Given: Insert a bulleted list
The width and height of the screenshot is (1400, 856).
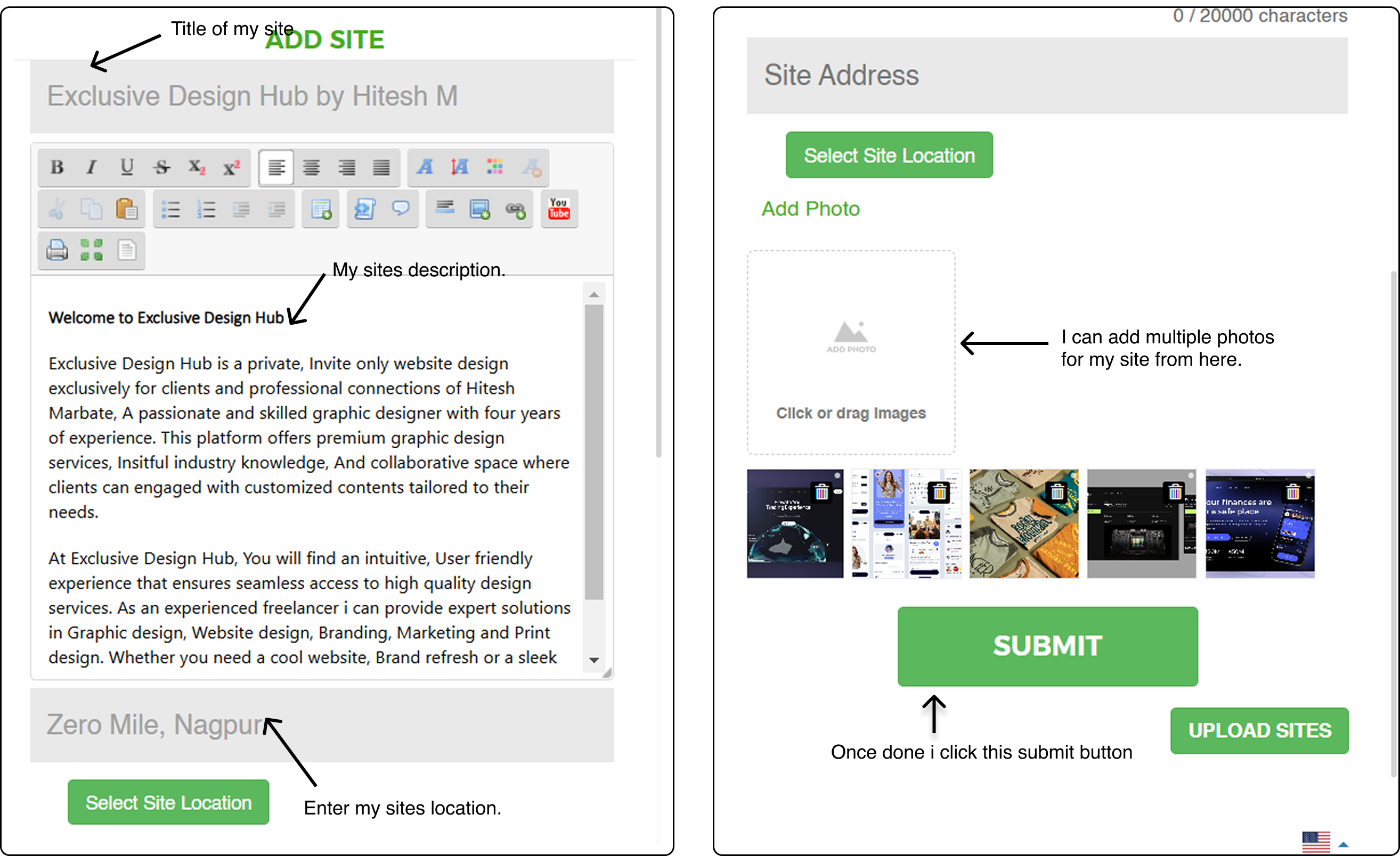Looking at the screenshot, I should coord(171,209).
